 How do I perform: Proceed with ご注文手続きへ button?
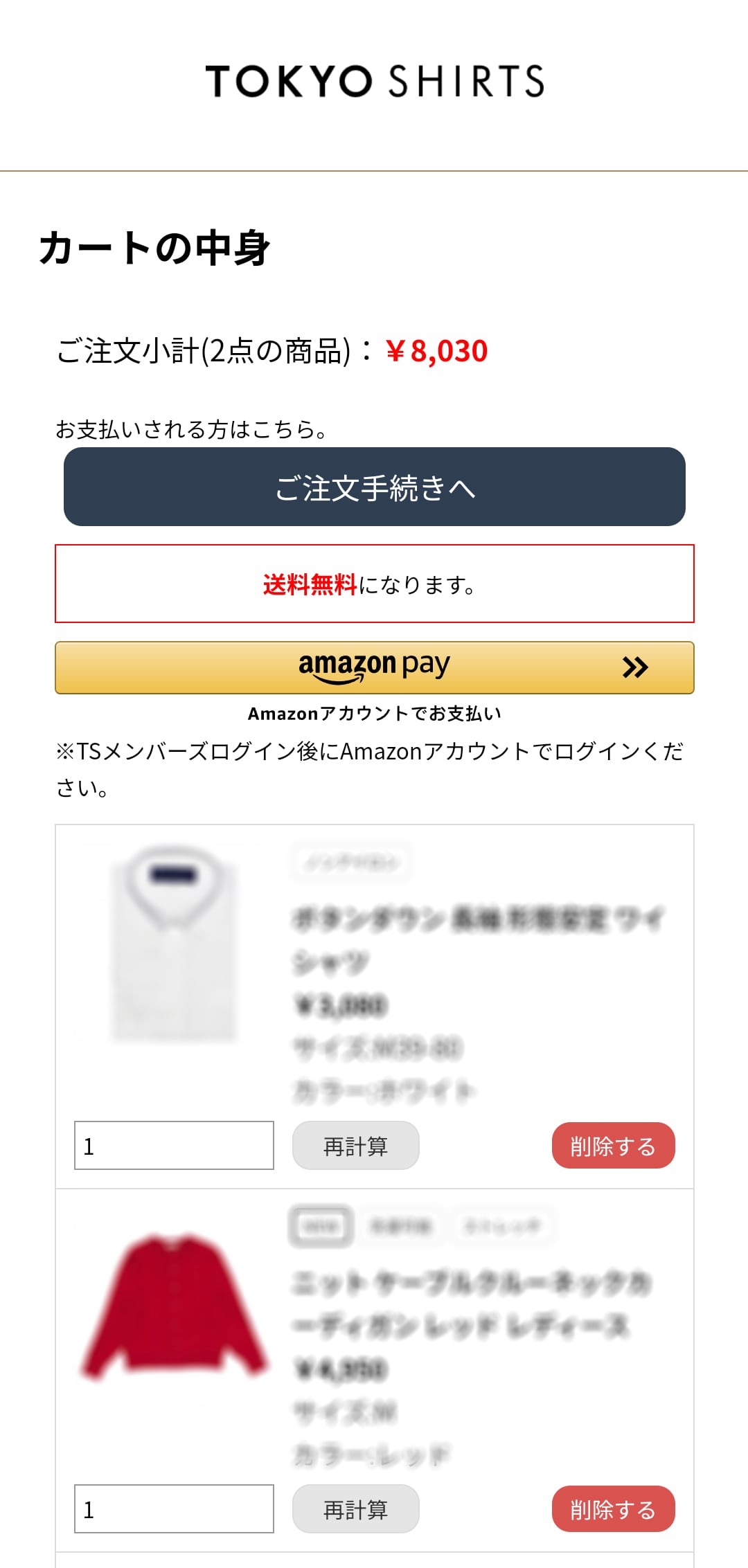pos(375,487)
